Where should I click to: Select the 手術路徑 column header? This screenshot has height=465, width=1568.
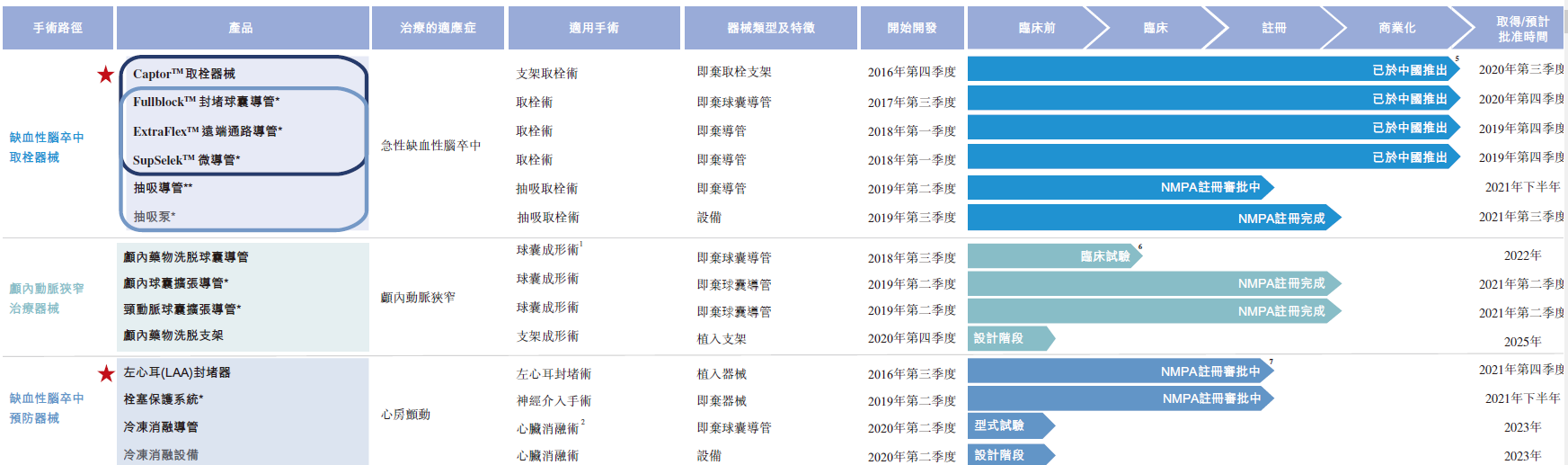pos(58,28)
